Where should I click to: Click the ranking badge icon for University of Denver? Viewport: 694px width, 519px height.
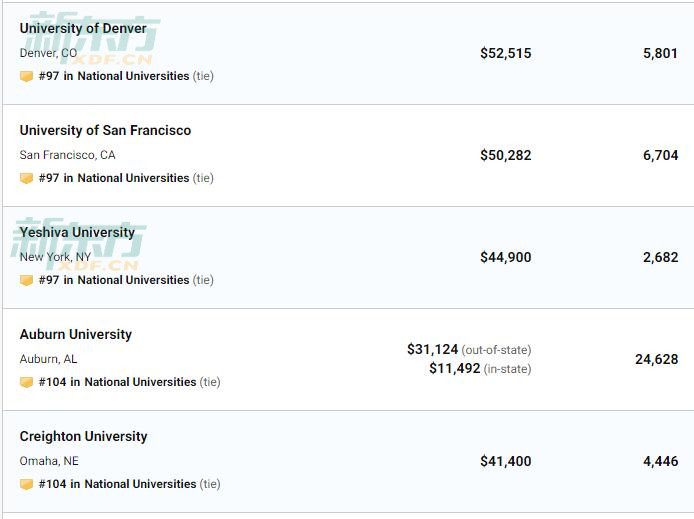27,77
